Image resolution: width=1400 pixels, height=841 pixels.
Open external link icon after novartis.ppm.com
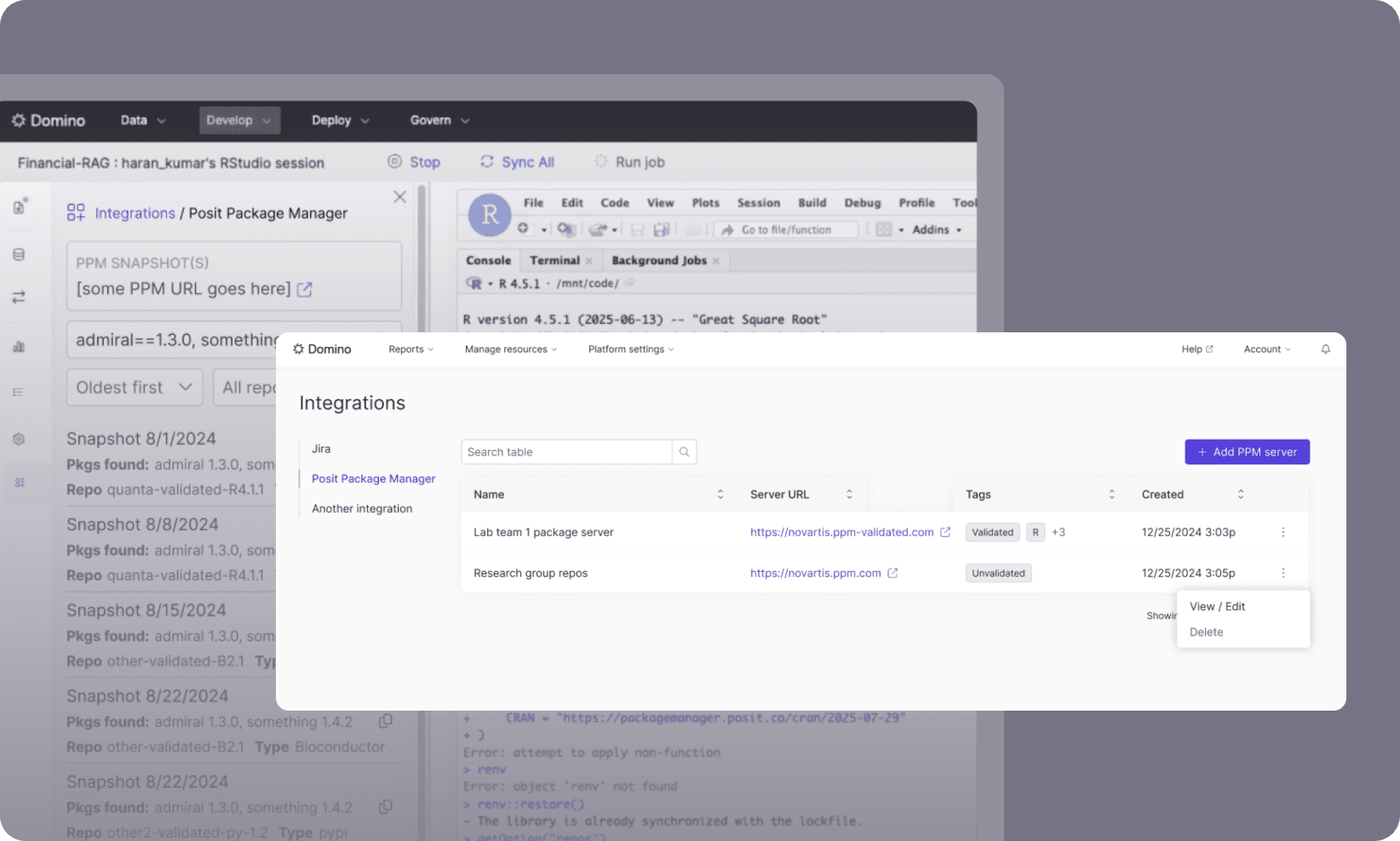[892, 573]
